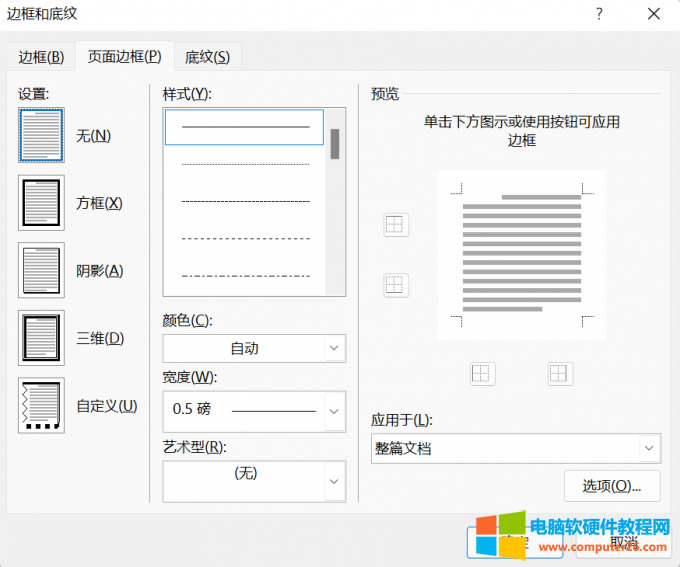The width and height of the screenshot is (680, 567).
Task: Click the help question mark icon
Action: click(x=599, y=14)
